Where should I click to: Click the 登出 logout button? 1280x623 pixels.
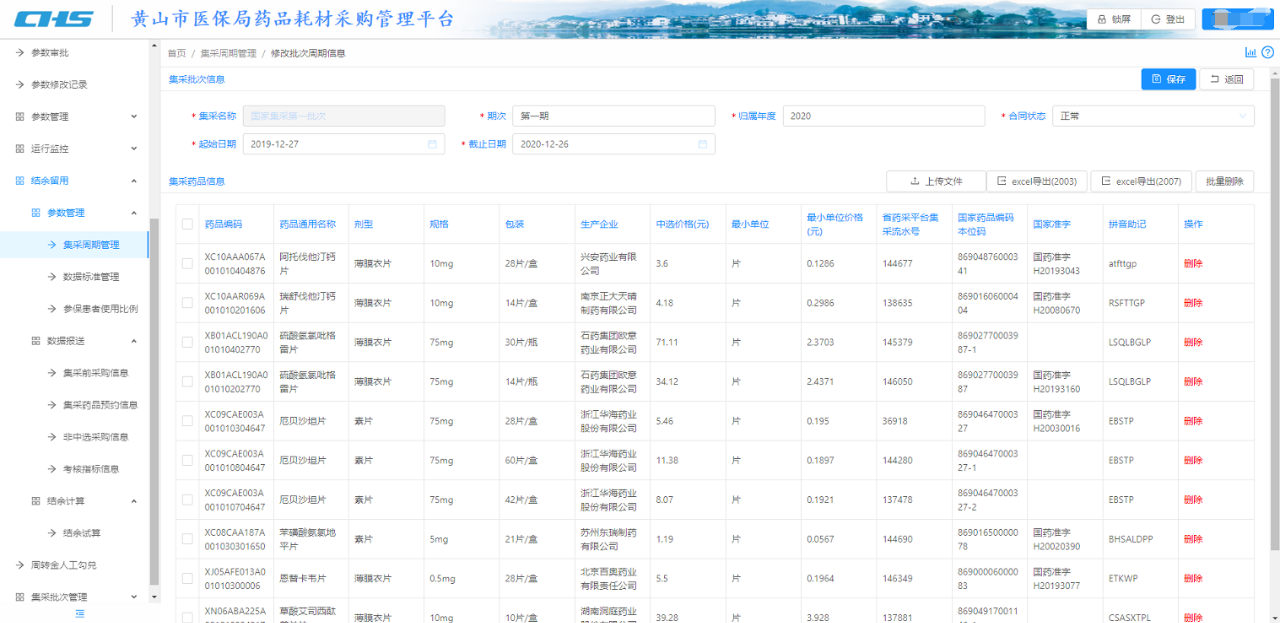coord(1168,19)
